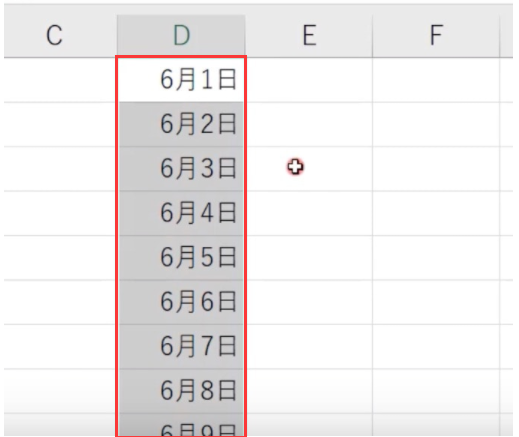The image size is (519, 437).
Task: Click the cell showing 6月5日
Action: [181, 258]
